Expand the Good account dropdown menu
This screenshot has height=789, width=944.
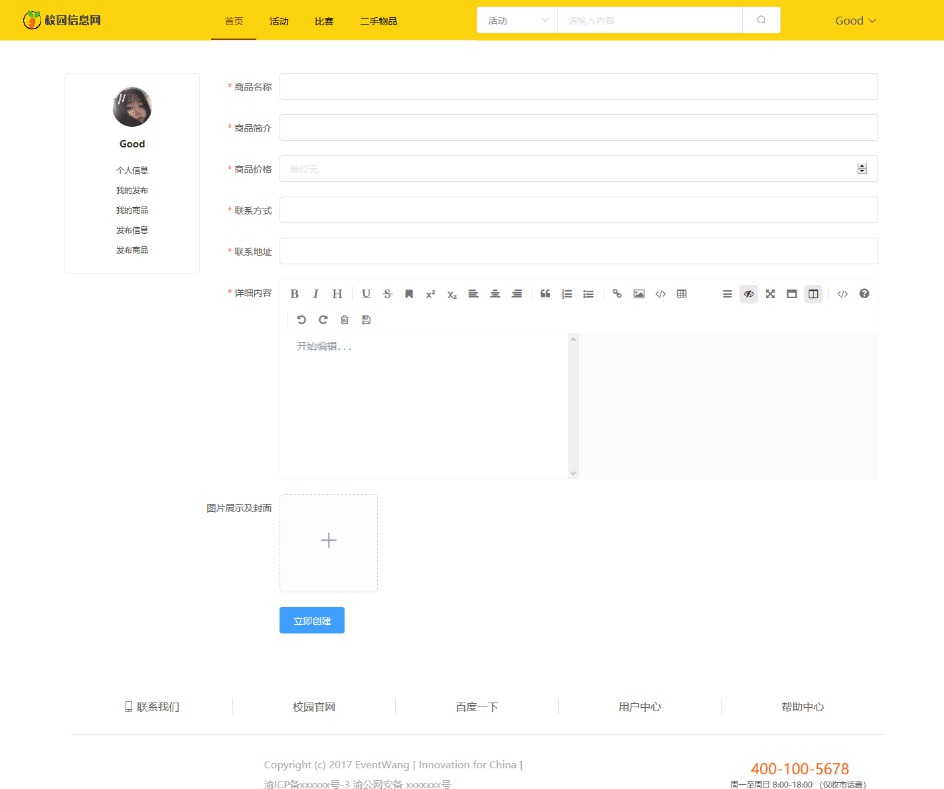[x=855, y=19]
